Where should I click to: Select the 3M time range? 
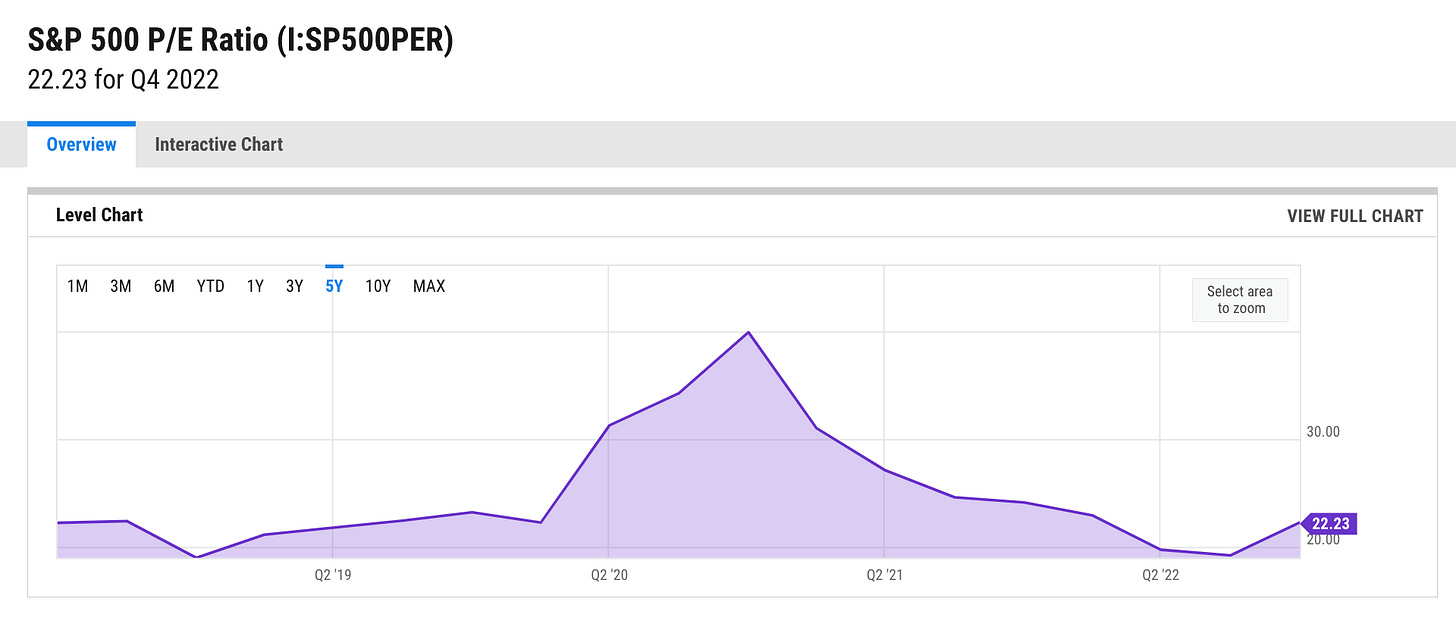point(121,286)
